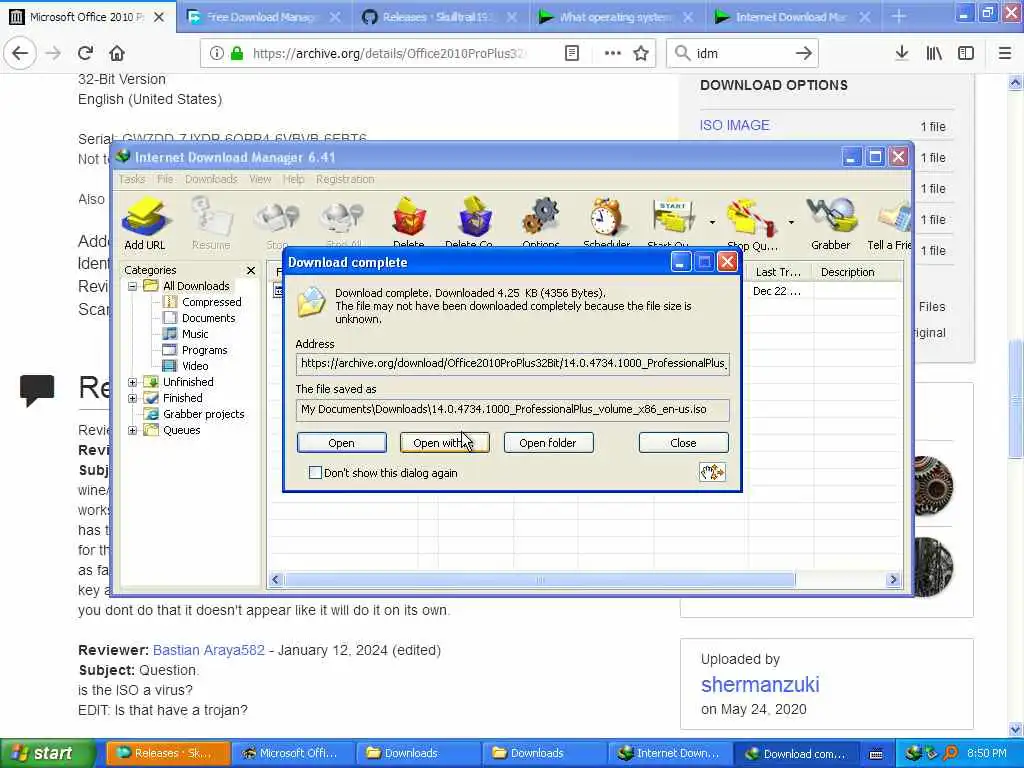
Task: Select Documents category
Action: (208, 318)
